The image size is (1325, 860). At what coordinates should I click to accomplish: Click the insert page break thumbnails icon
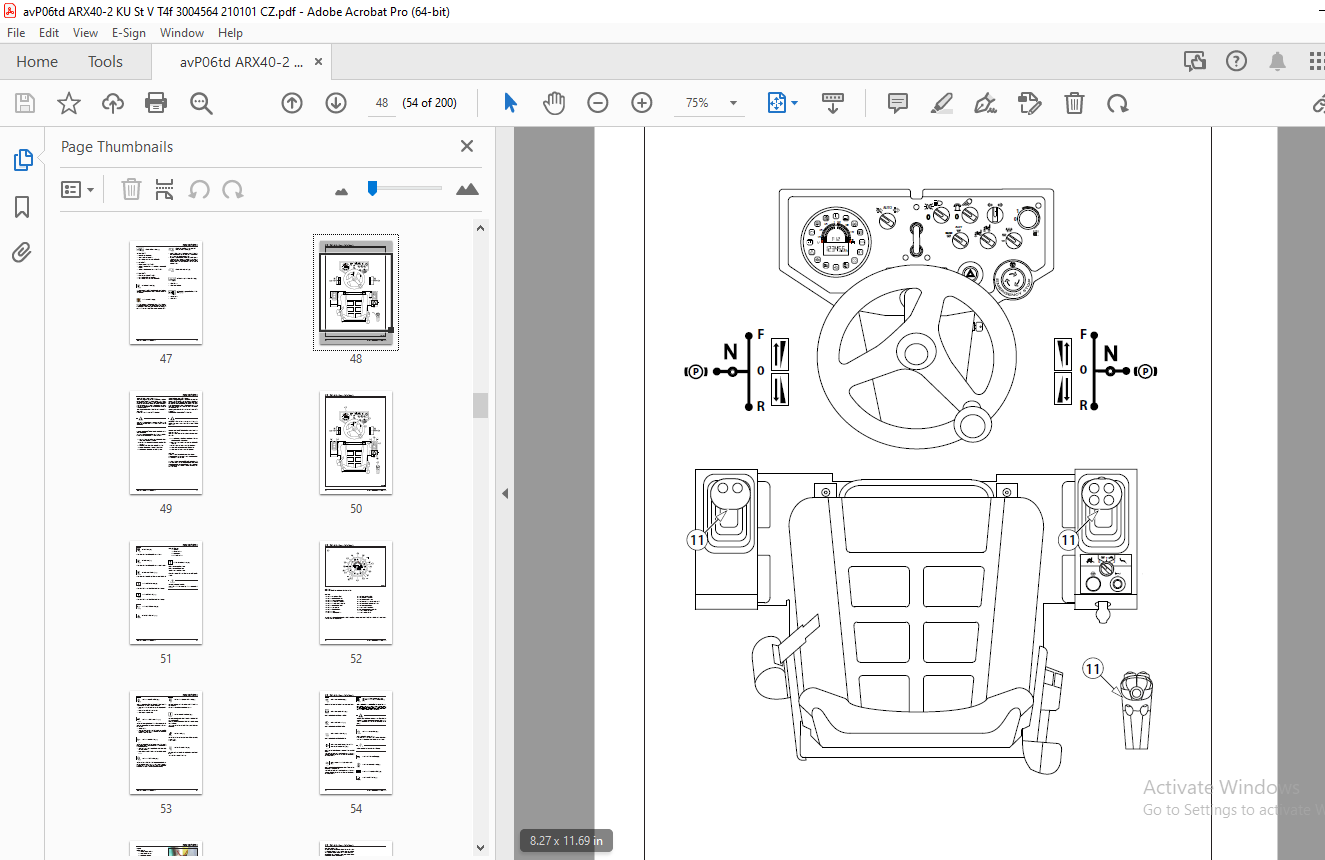(x=165, y=189)
